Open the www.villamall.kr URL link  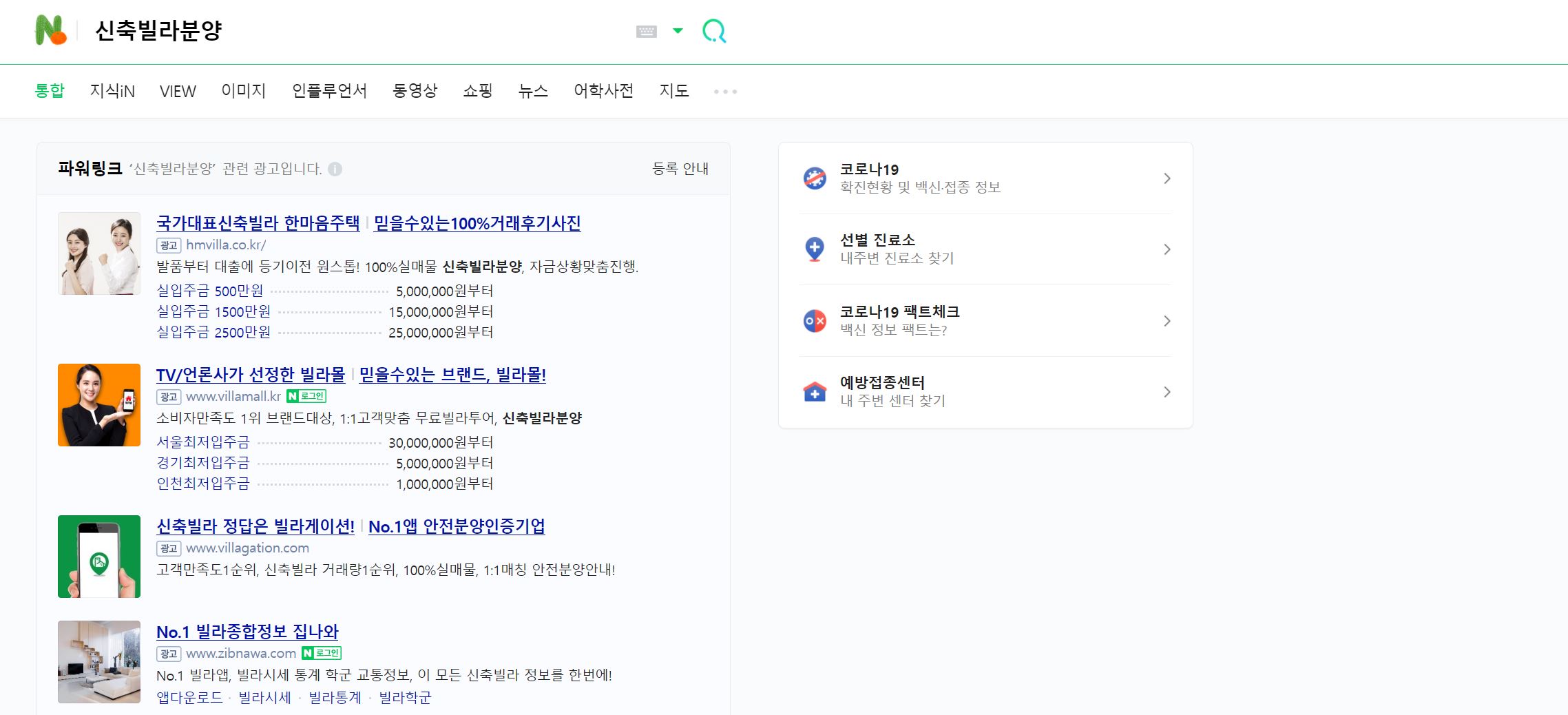233,397
